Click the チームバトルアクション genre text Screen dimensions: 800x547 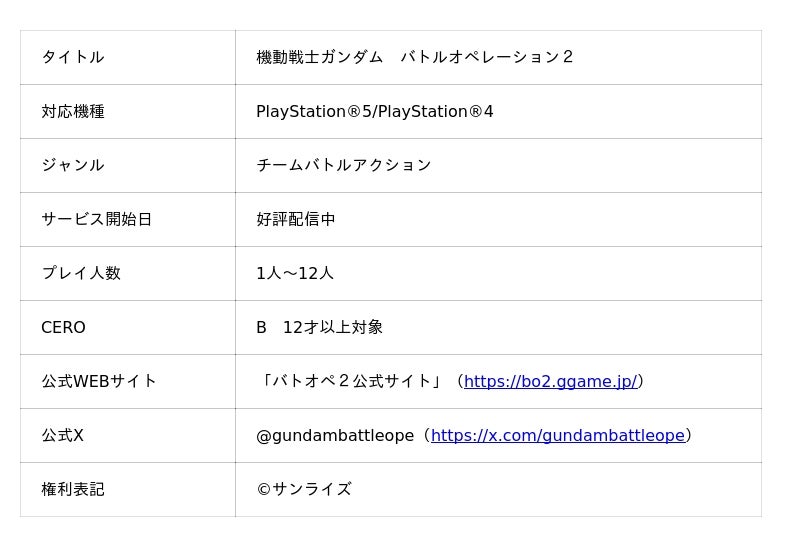click(x=343, y=165)
